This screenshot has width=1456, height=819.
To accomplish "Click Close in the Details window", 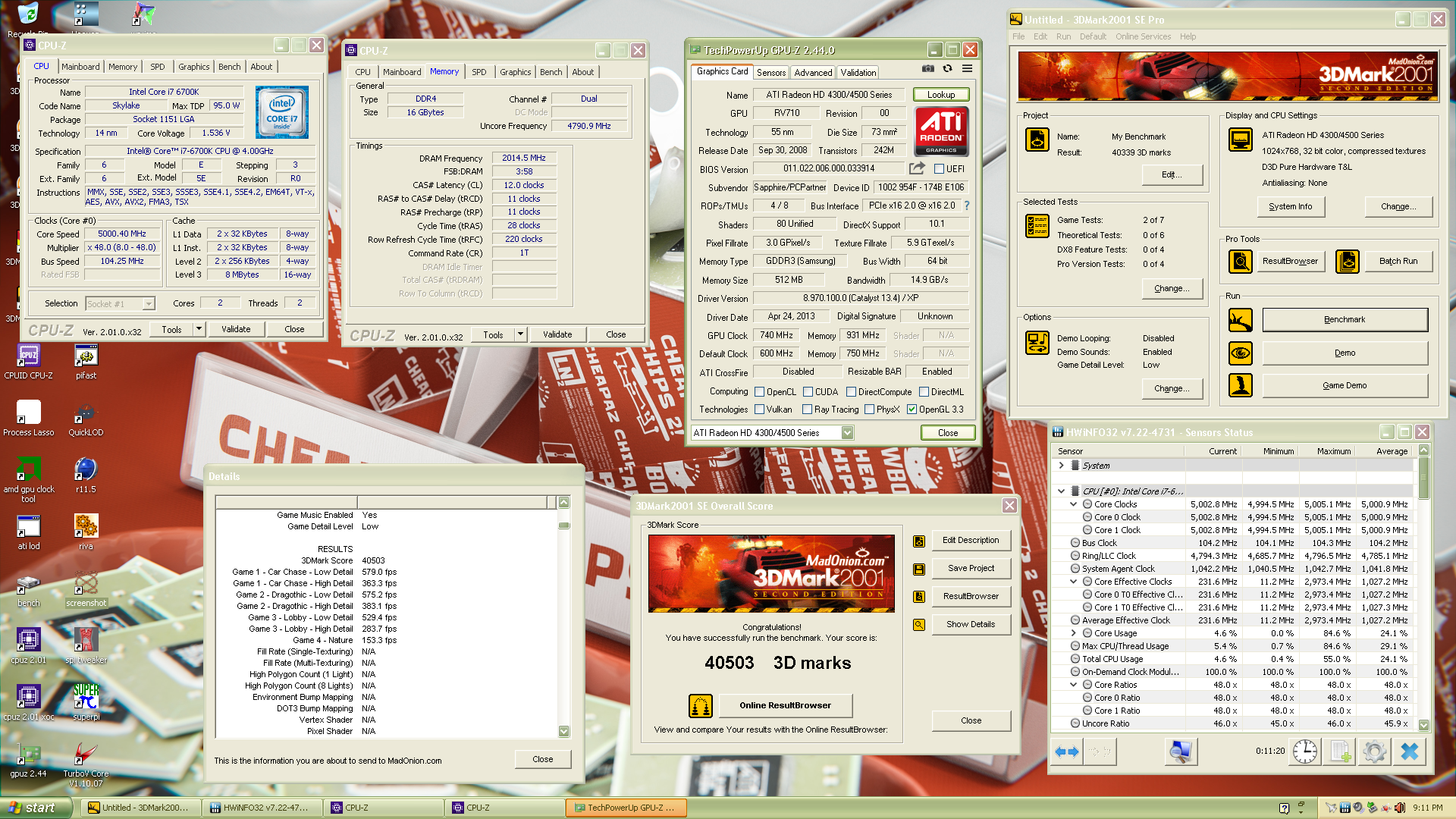I will pyautogui.click(x=542, y=759).
